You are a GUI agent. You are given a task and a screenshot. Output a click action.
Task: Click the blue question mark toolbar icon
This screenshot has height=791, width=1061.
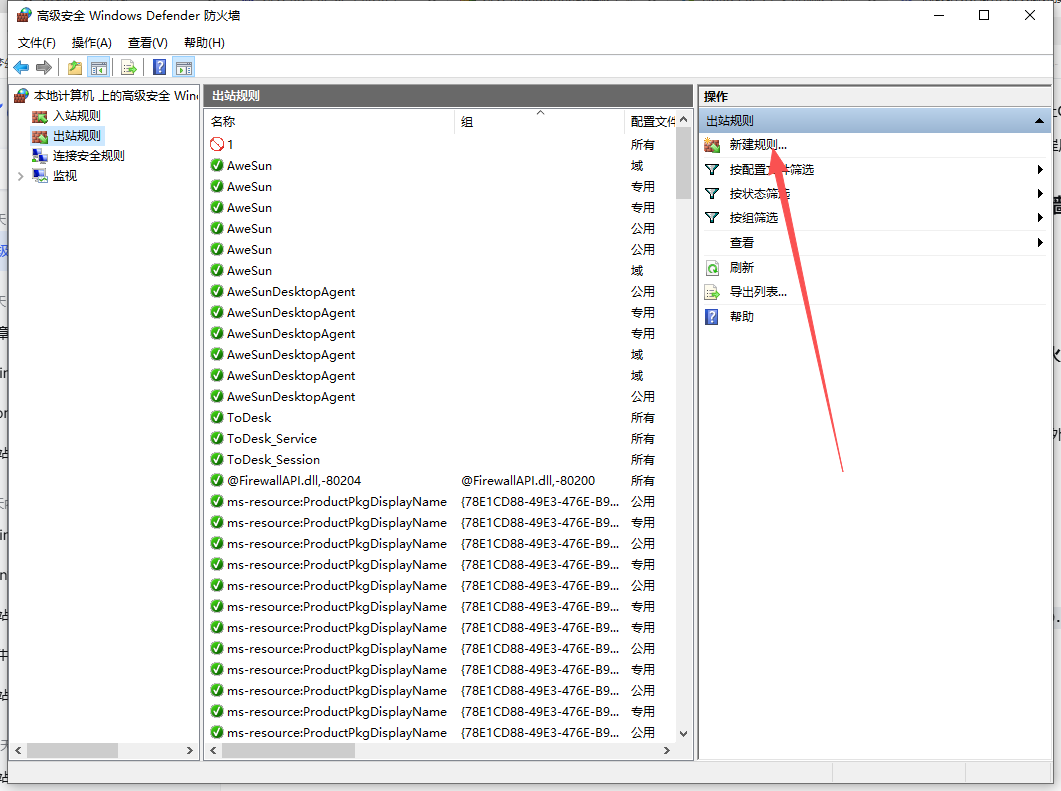(159, 67)
